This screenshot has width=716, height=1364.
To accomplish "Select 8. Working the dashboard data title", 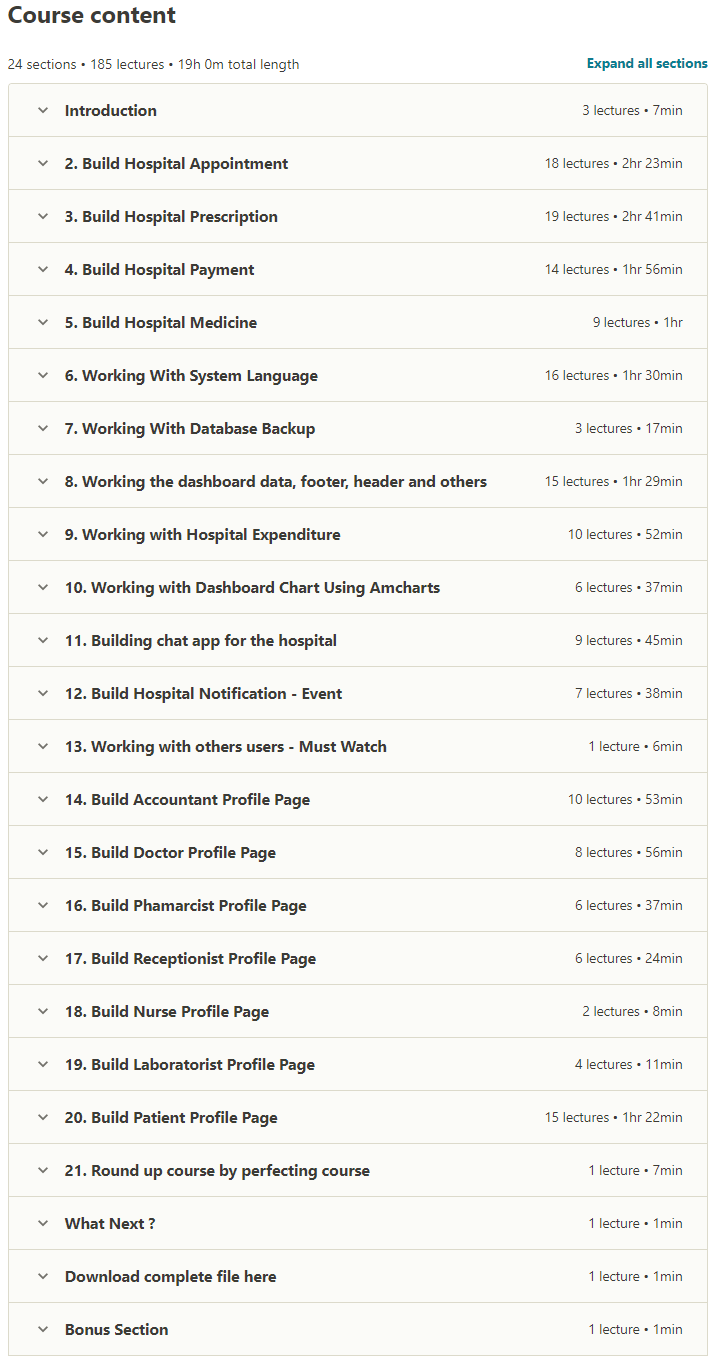I will coord(276,482).
